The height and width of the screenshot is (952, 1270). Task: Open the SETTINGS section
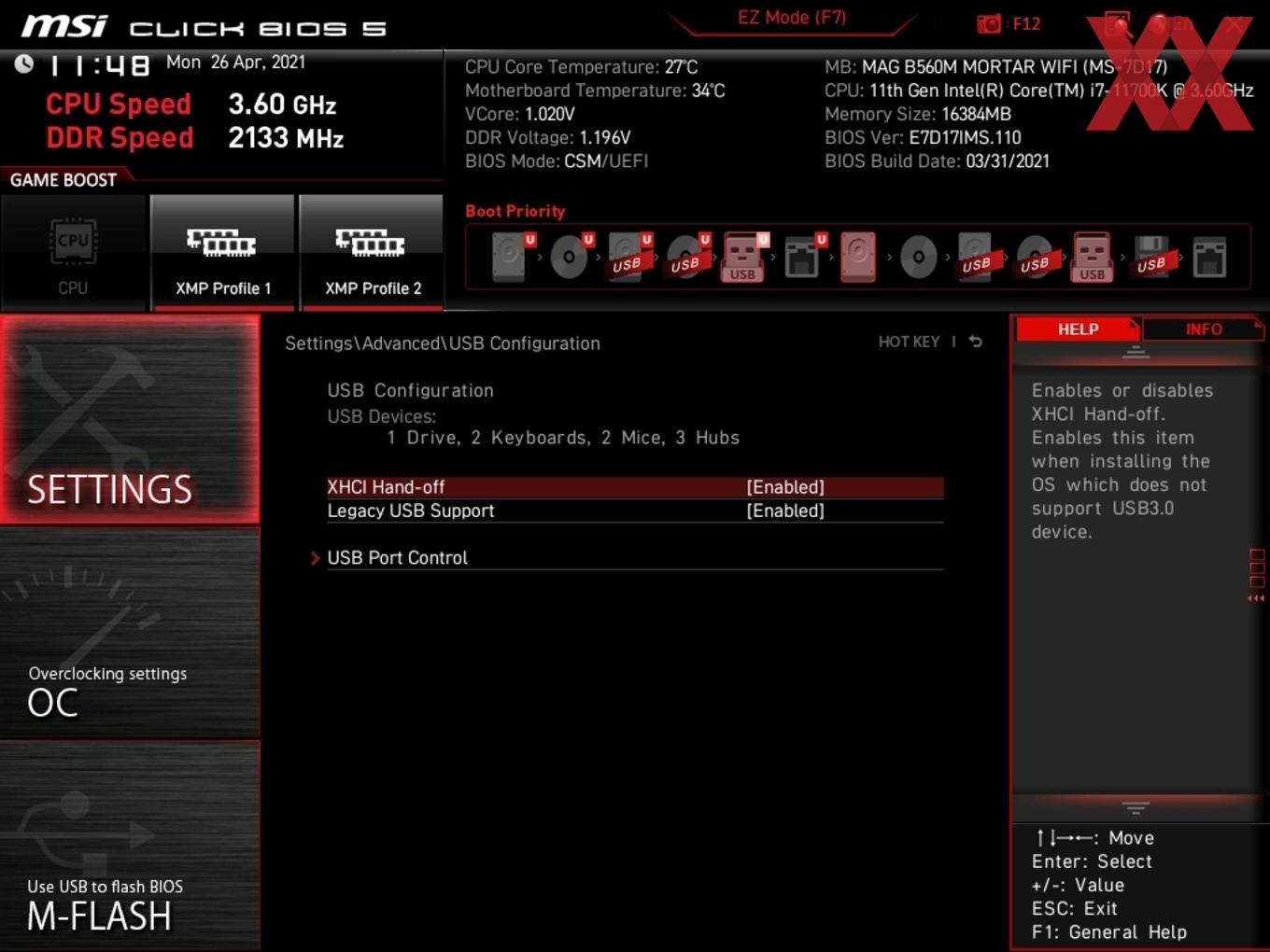point(130,420)
